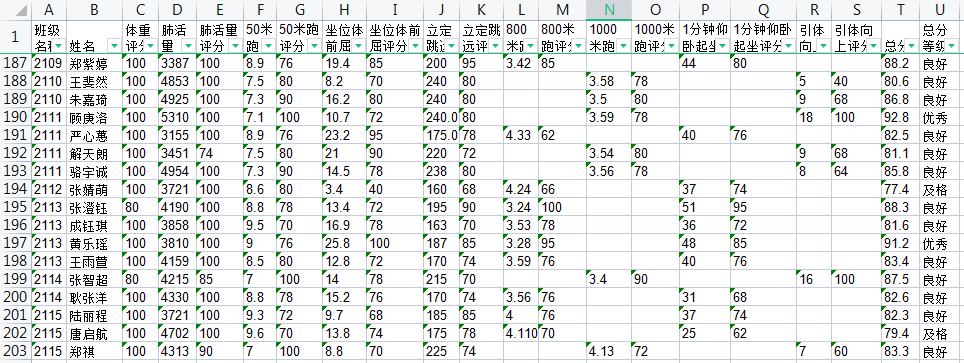Viewport: 964px width, 363px height.
Task: Open the 姓名 column filter dropdown
Action: tap(114, 46)
